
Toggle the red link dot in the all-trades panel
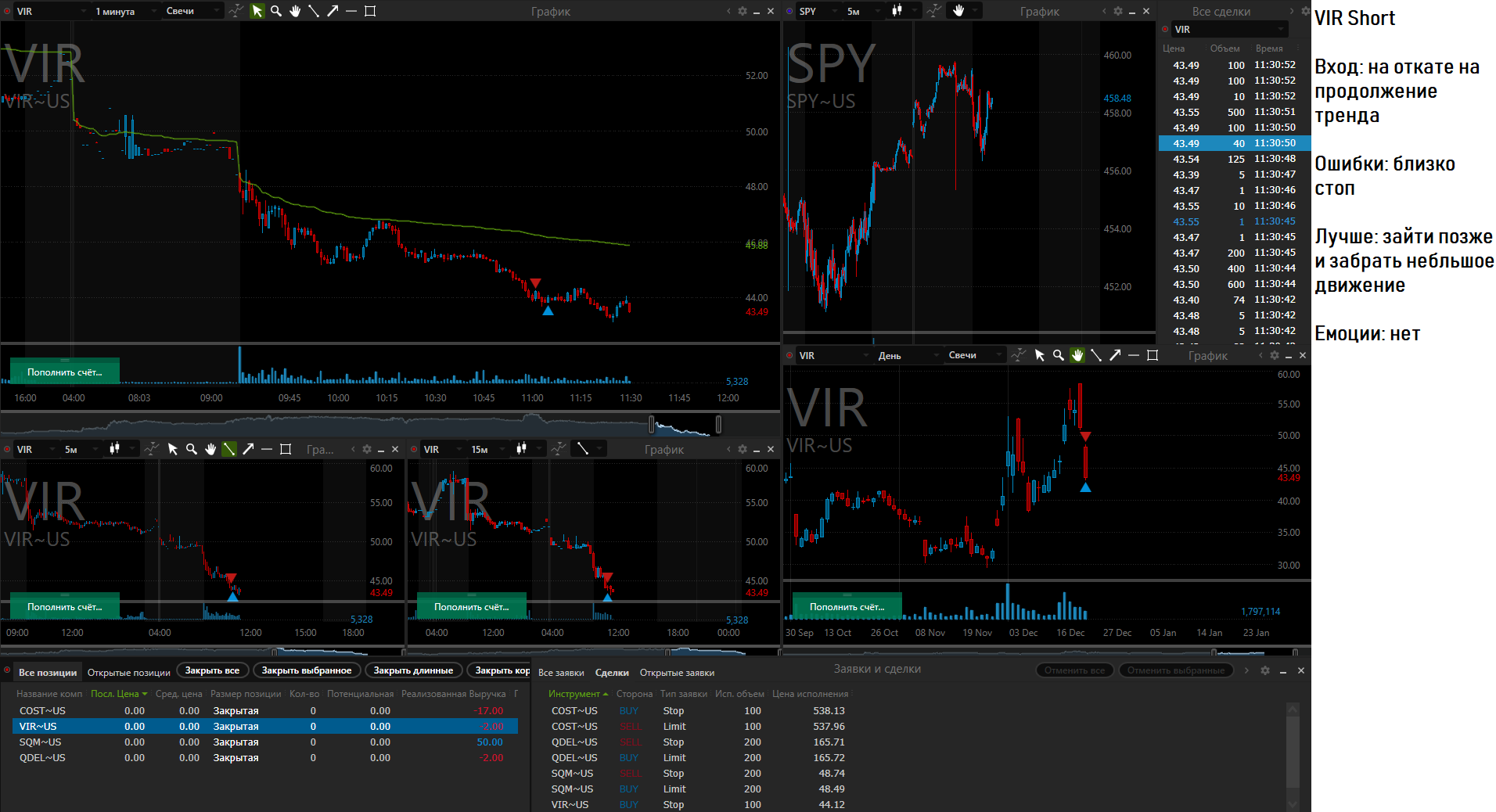[x=1165, y=29]
